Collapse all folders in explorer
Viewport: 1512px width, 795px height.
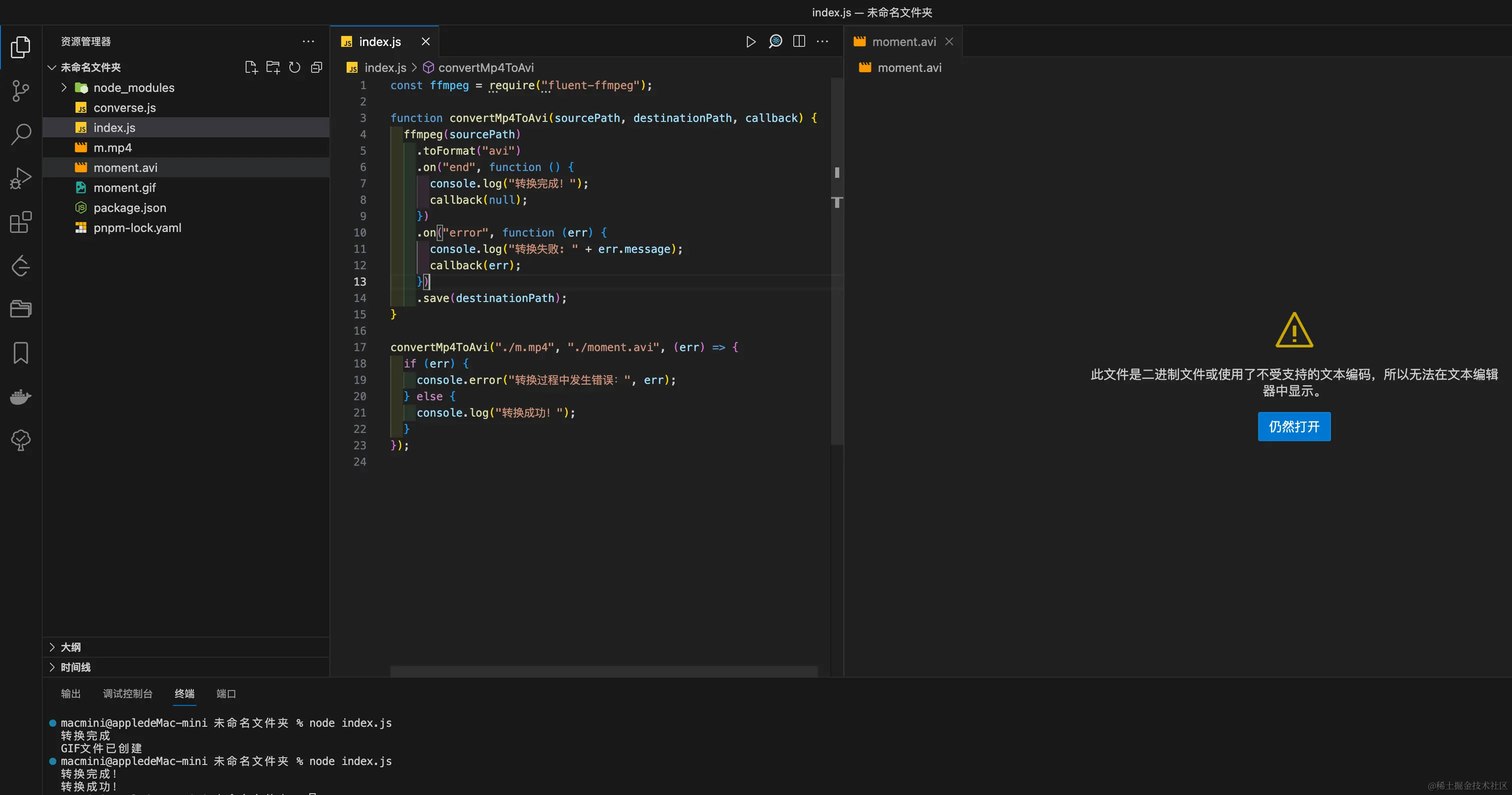point(316,67)
